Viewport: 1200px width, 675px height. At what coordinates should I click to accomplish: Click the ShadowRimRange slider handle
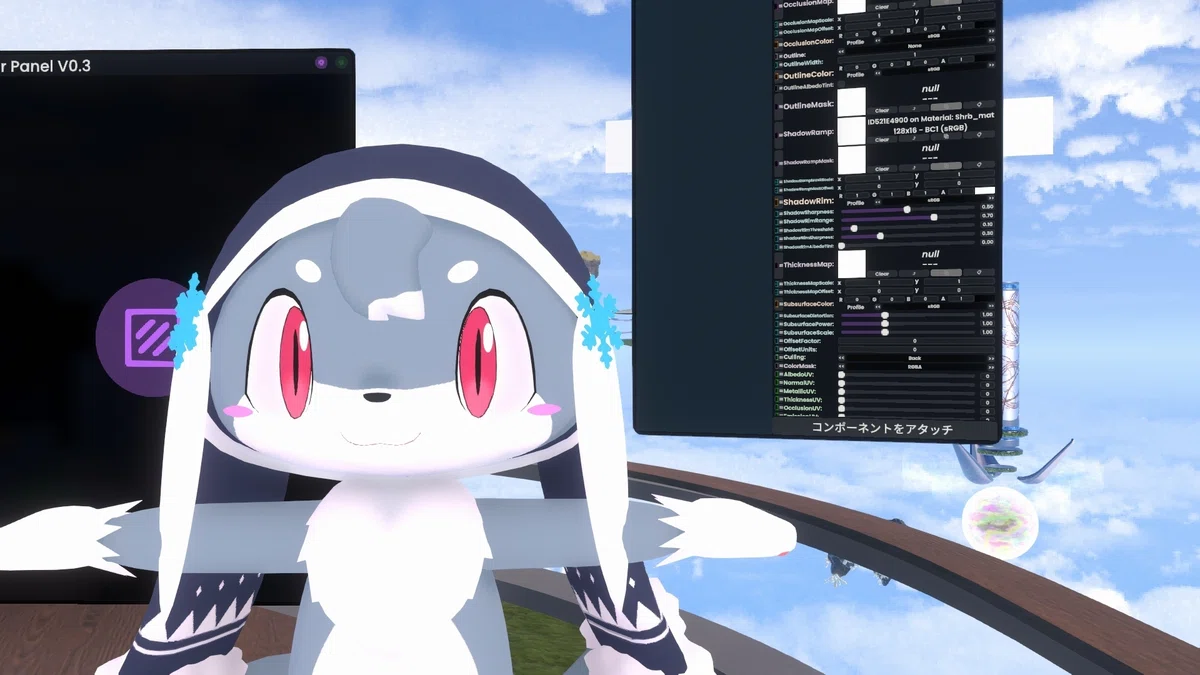934,217
